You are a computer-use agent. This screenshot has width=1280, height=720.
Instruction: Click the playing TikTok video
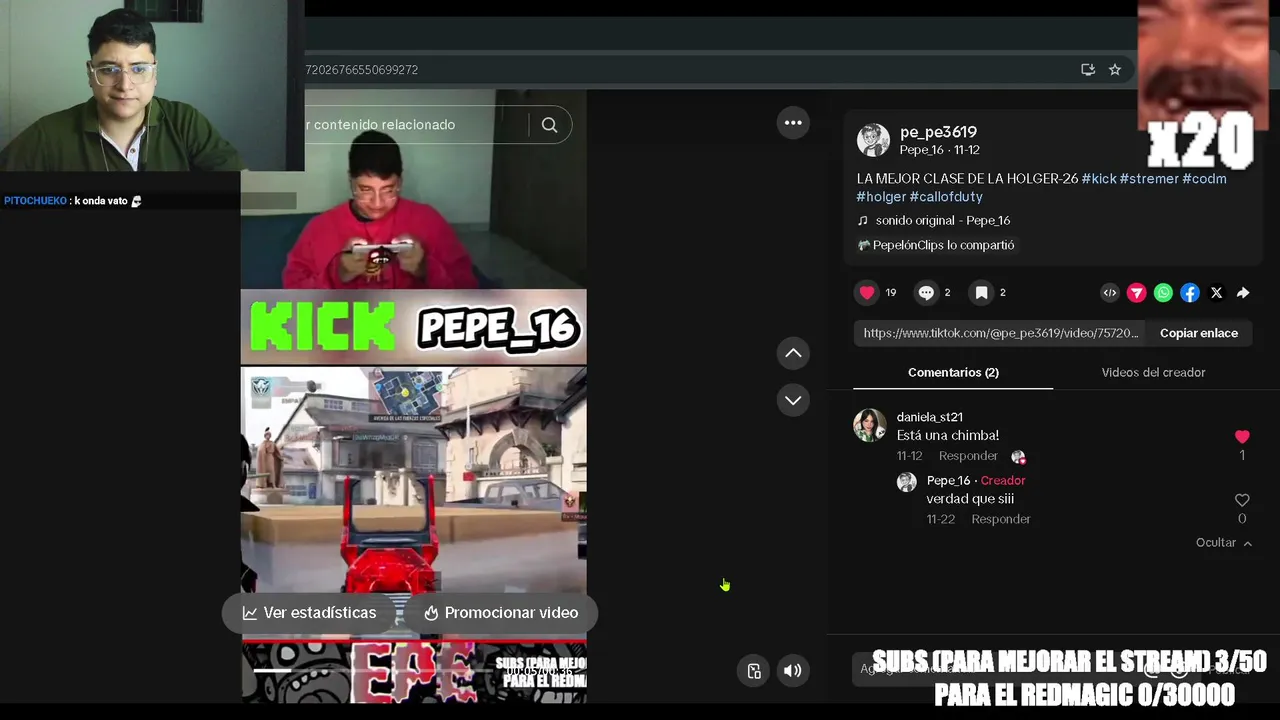click(x=413, y=395)
